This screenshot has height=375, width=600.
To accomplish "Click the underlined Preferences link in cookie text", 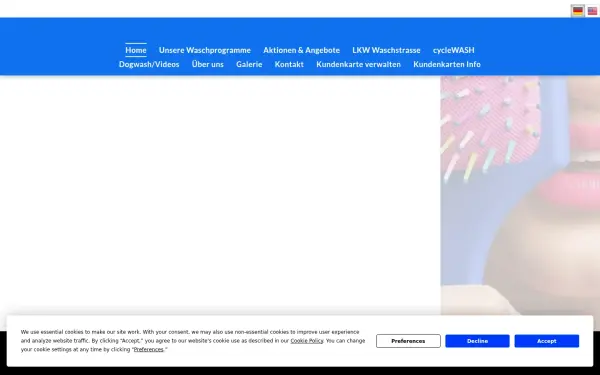I will (148, 349).
